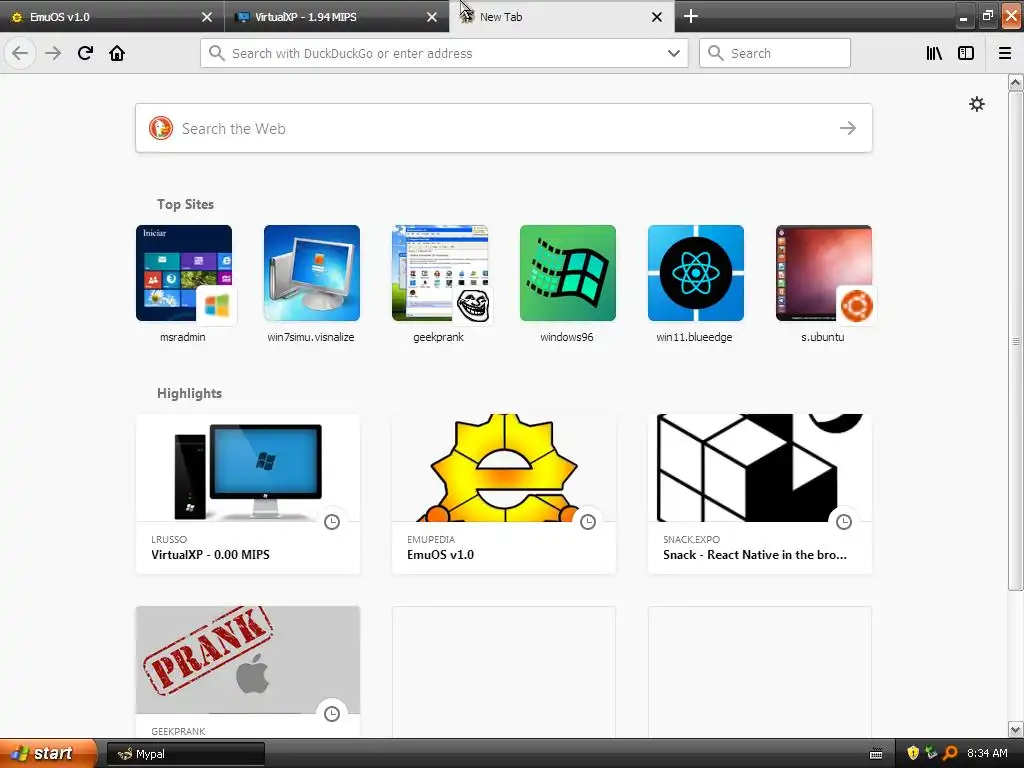Switch to the EmuOS v1.0 tab

click(x=112, y=17)
